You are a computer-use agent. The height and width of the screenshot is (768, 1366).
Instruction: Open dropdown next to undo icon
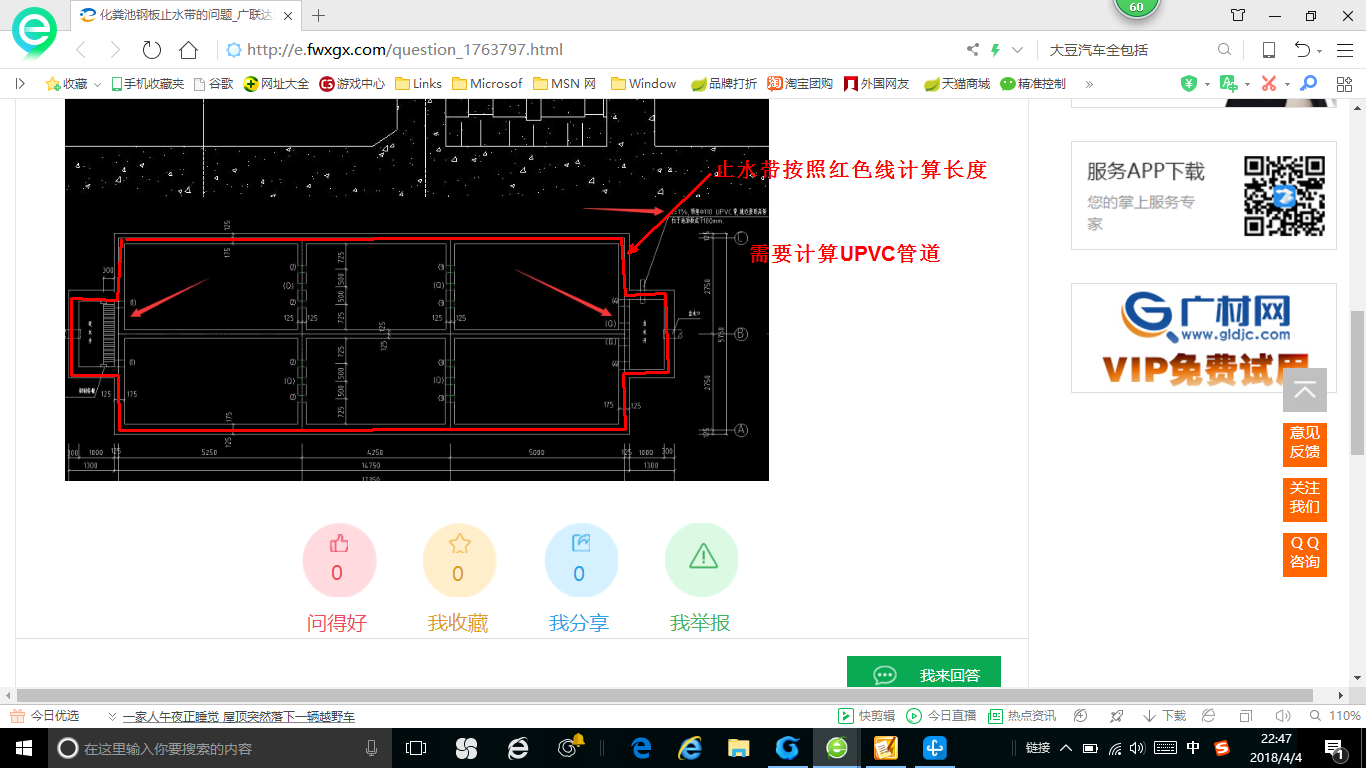1320,51
